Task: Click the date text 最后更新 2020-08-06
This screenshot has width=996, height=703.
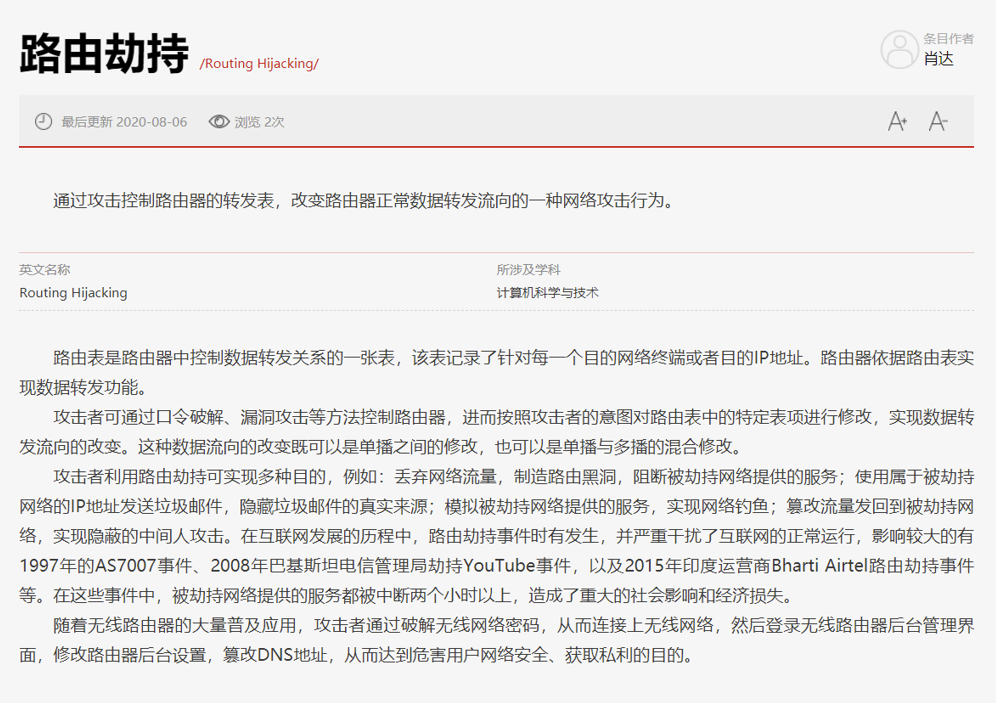Action: click(x=124, y=122)
